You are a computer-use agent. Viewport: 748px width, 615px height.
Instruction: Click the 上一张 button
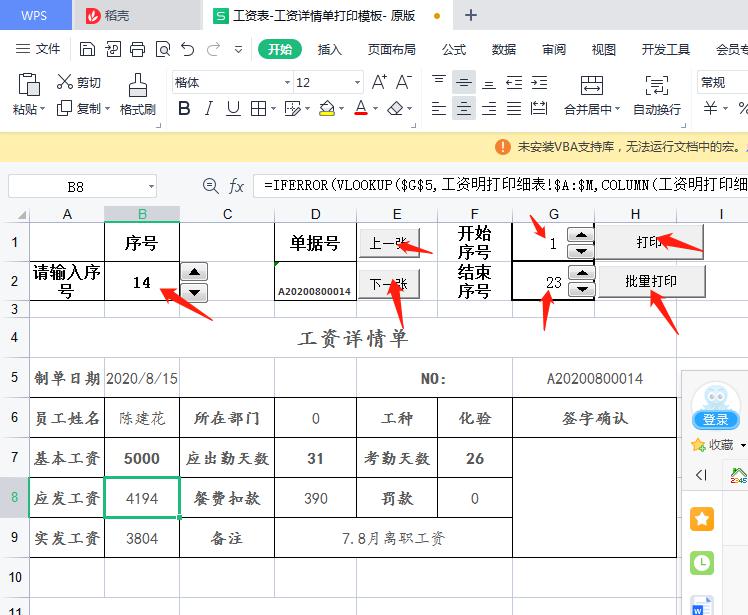pos(389,243)
